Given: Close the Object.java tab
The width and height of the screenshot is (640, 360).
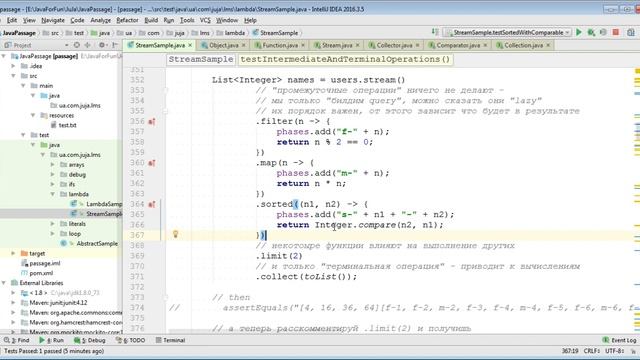Looking at the screenshot, I should click(x=244, y=45).
